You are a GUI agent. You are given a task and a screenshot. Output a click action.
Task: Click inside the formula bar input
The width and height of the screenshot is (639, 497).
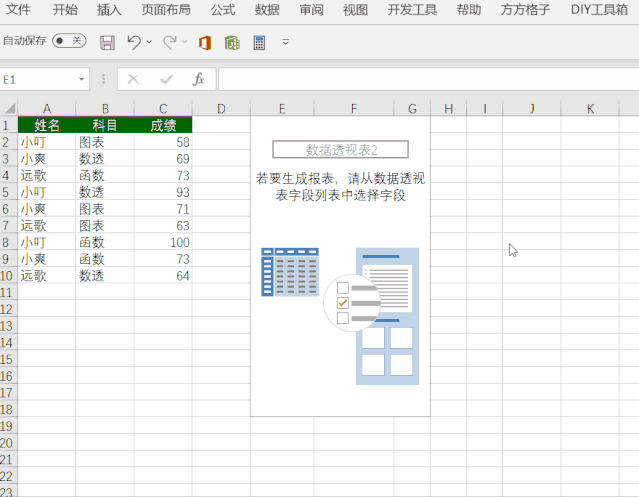pos(428,79)
